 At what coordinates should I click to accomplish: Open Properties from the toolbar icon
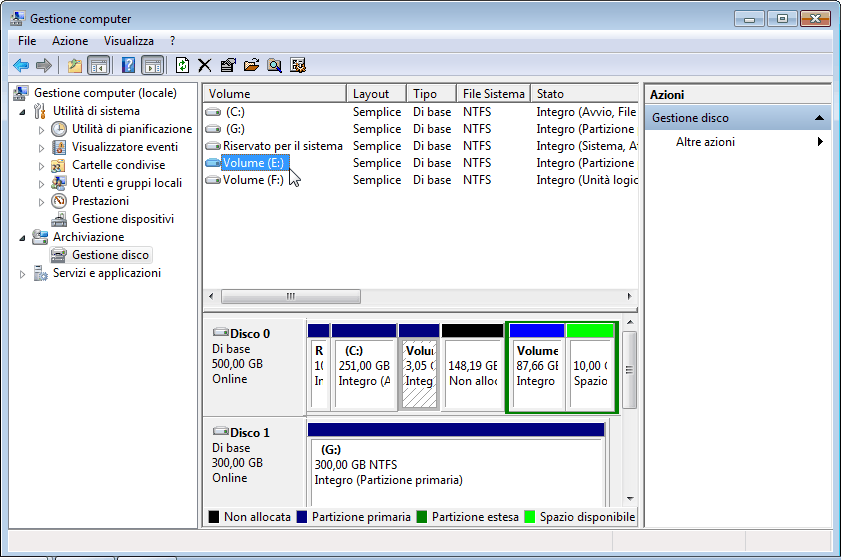click(228, 65)
